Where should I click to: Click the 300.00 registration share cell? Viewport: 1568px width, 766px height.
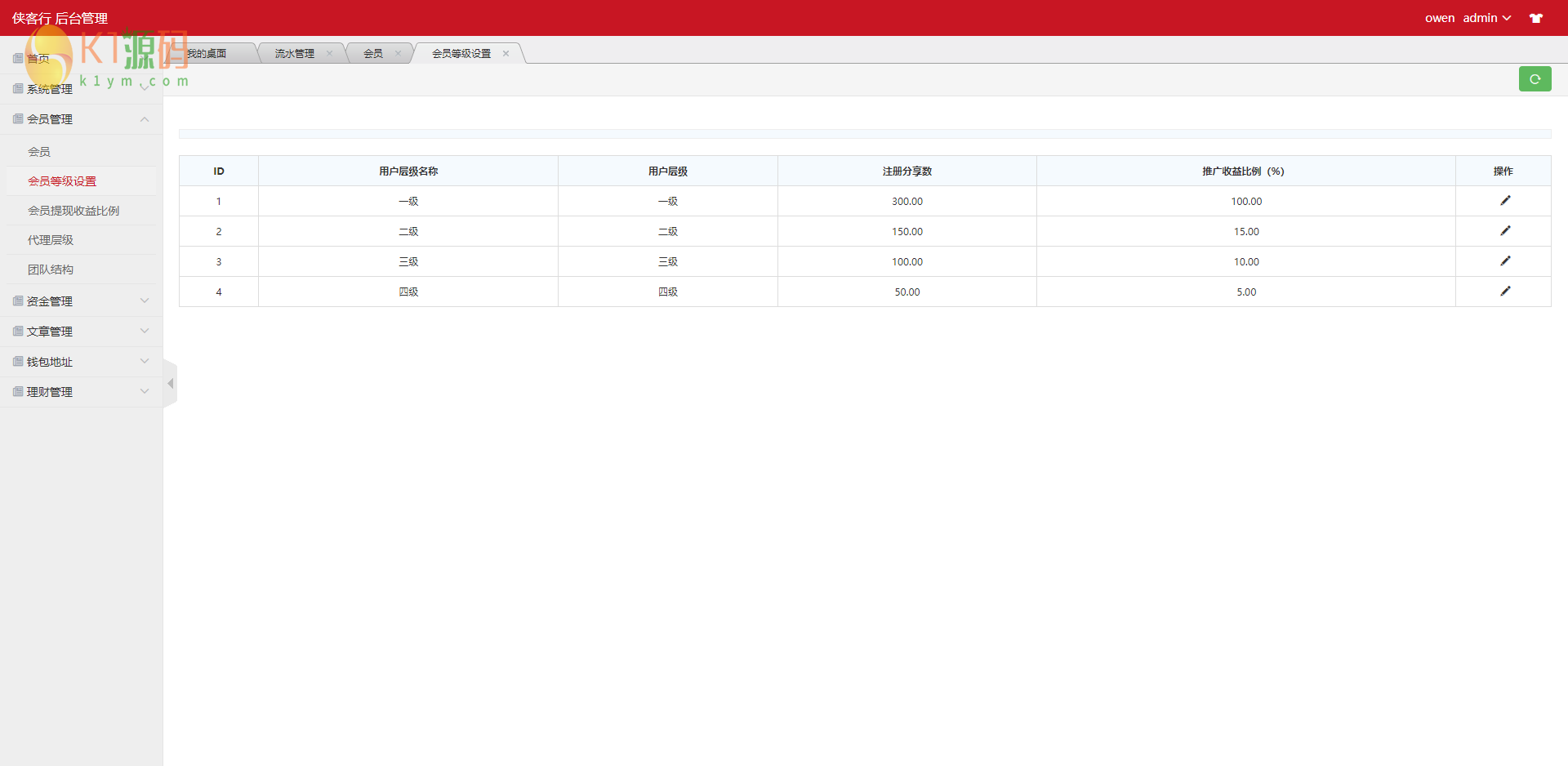907,202
